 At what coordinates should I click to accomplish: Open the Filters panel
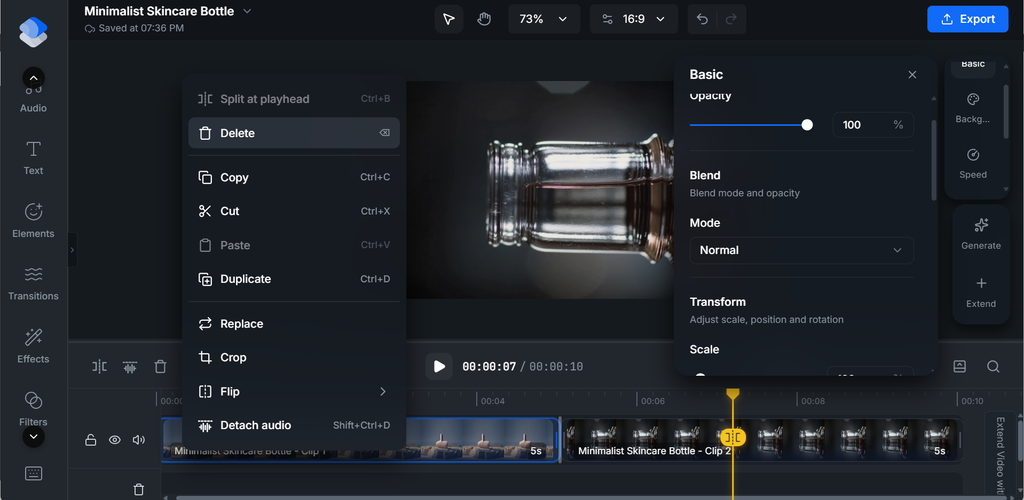click(x=33, y=409)
